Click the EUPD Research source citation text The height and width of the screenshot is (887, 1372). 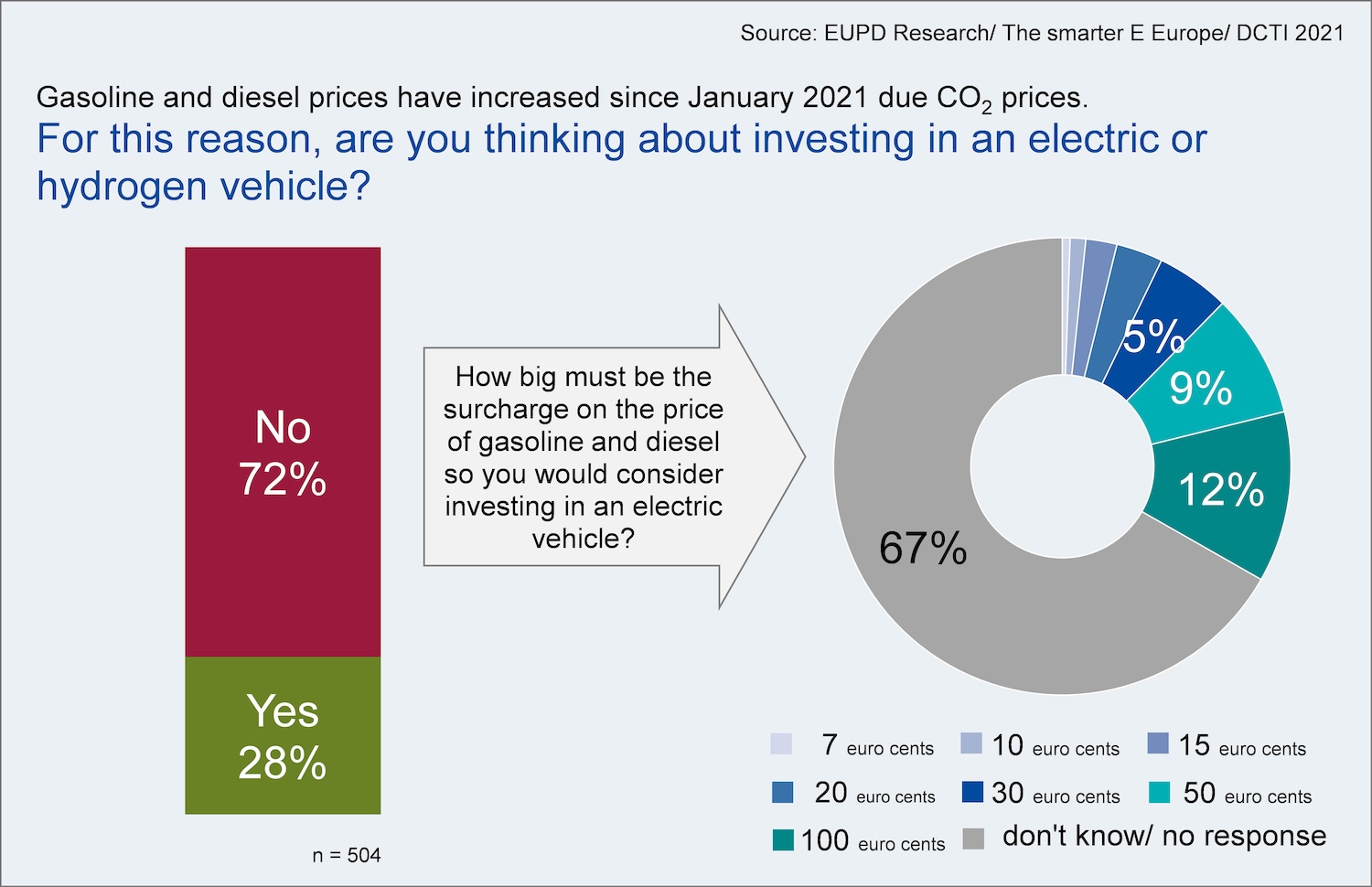[x=1042, y=34]
